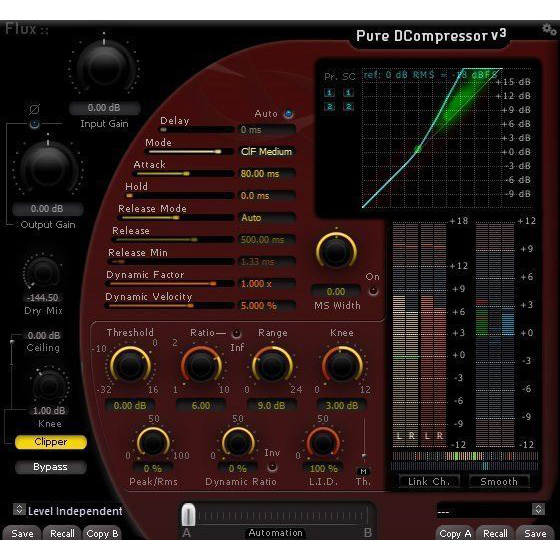
Task: Toggle the Ratio Inf switch
Action: 236,334
